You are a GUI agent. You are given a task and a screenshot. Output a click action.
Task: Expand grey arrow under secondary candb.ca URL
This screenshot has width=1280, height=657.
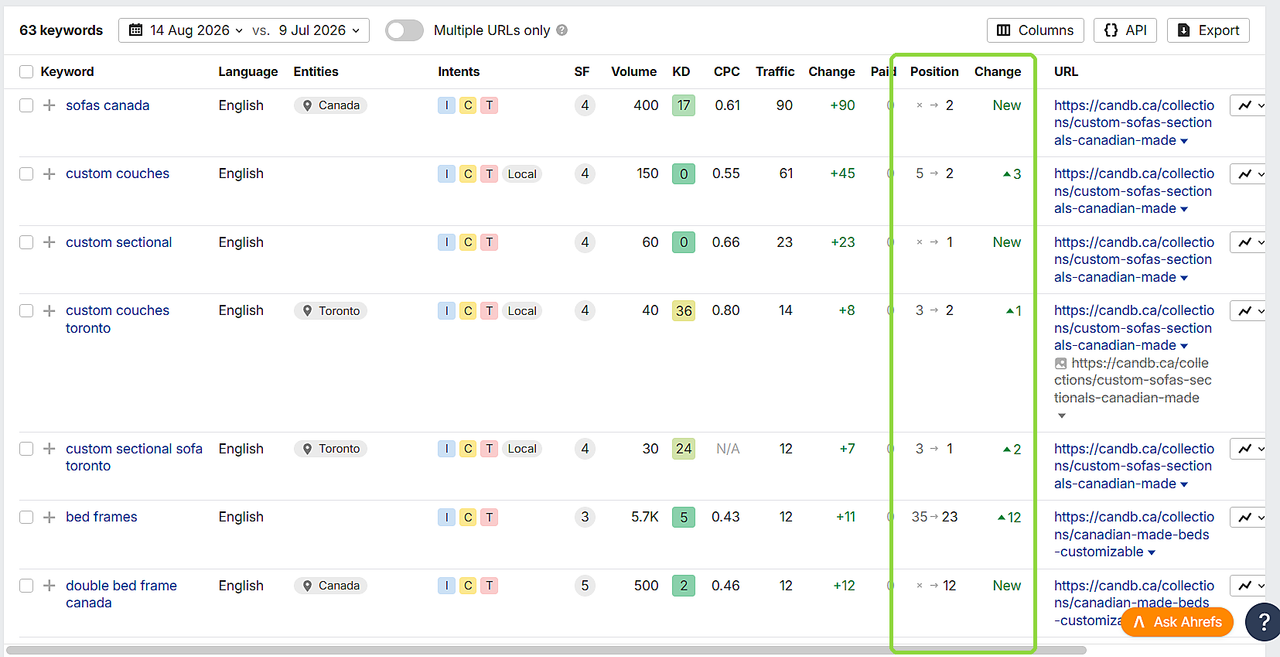pyautogui.click(x=1062, y=415)
